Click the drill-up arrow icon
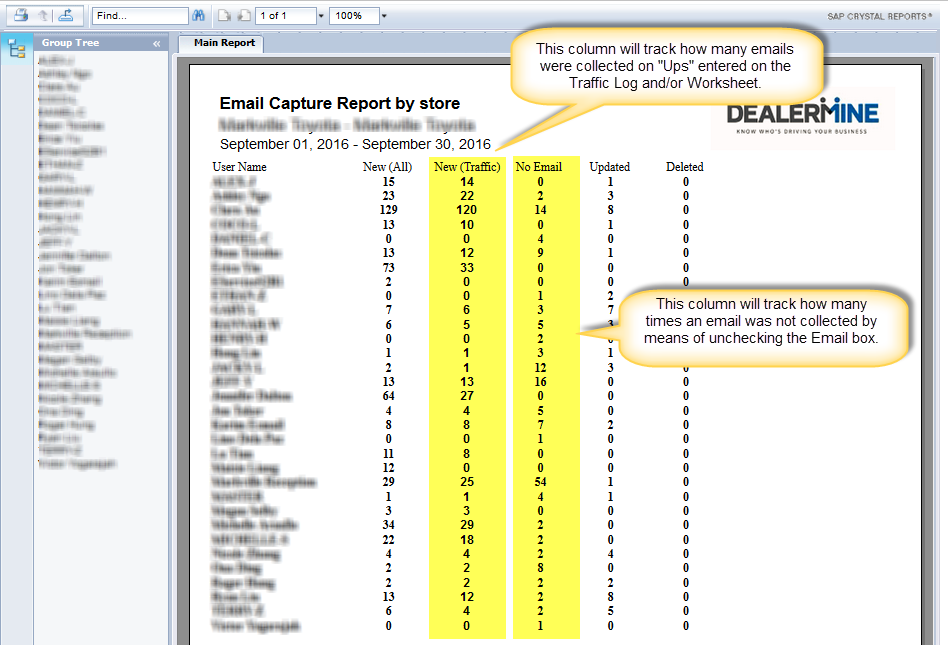The image size is (948, 645). point(42,16)
